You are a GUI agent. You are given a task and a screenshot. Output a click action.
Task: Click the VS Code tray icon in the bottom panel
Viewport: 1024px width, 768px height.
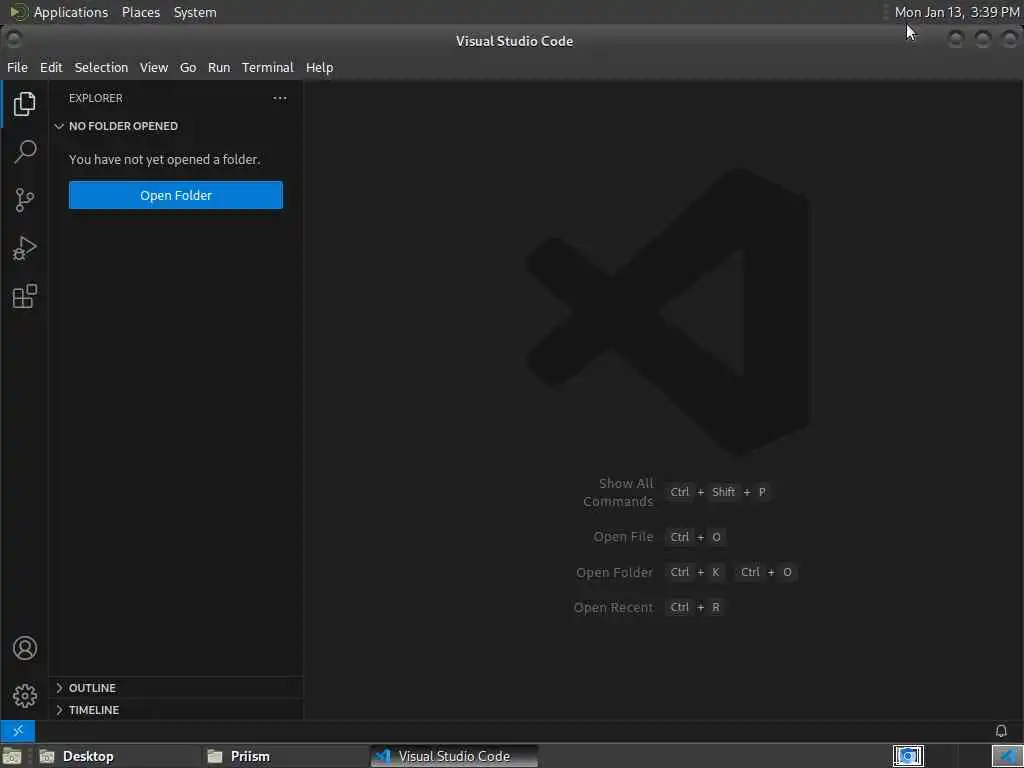1006,756
